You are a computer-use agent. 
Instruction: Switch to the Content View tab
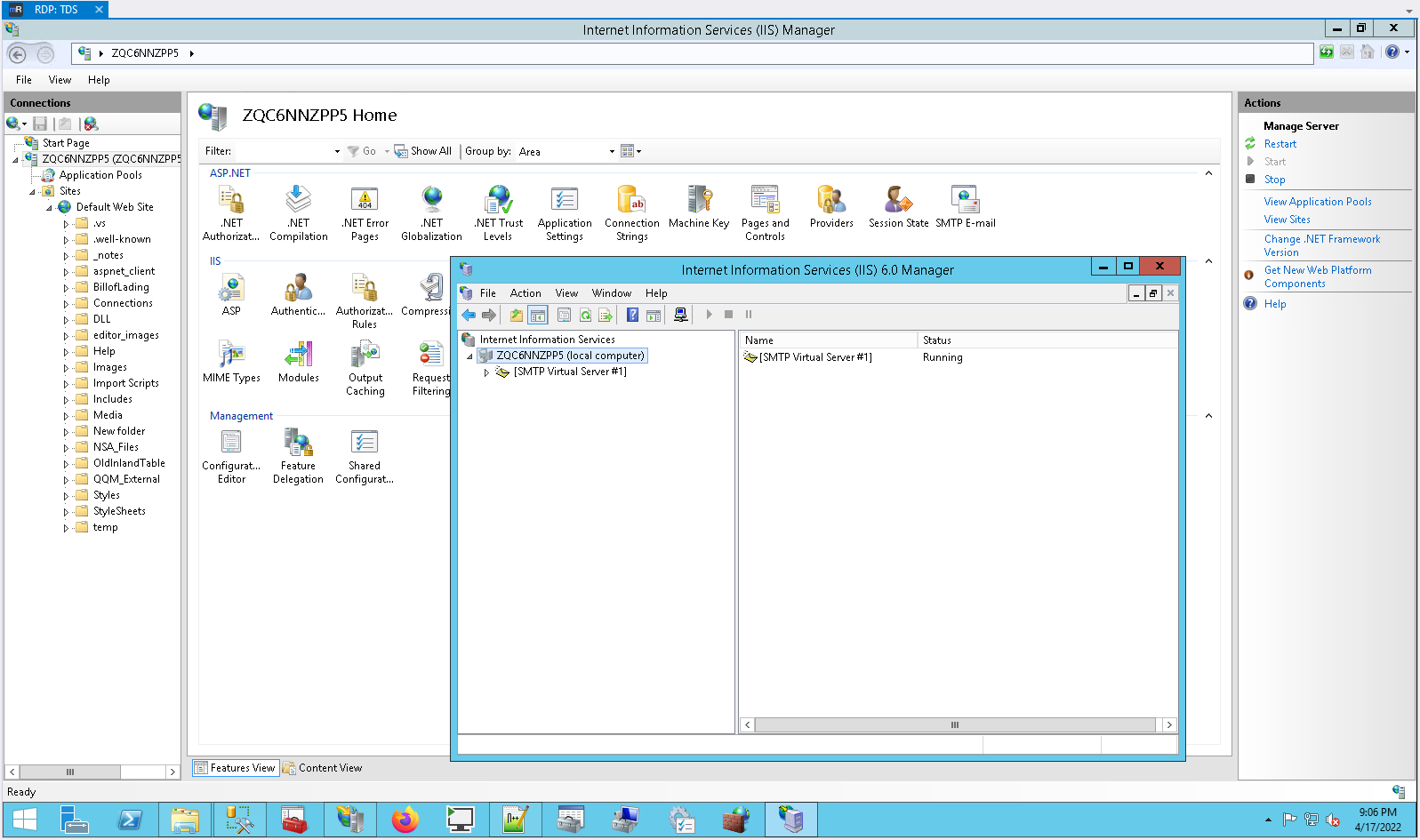(323, 768)
